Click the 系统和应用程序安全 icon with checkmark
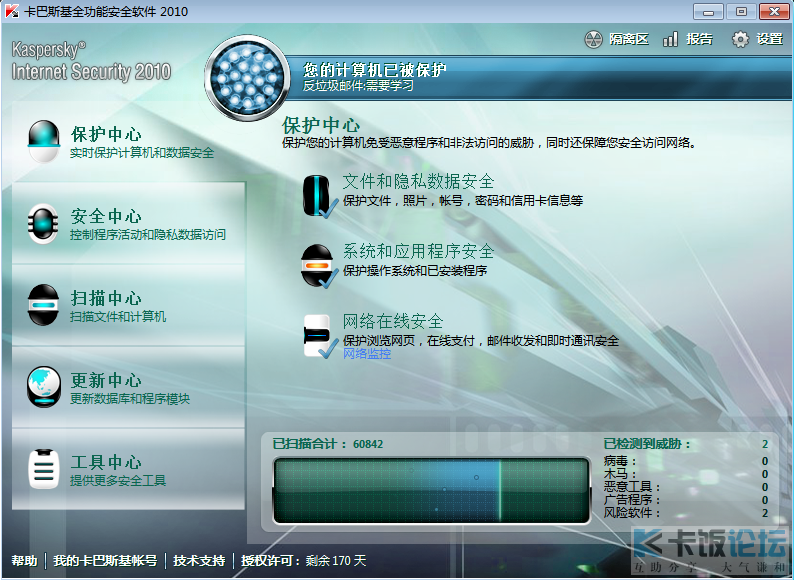The image size is (794, 580). click(x=319, y=266)
